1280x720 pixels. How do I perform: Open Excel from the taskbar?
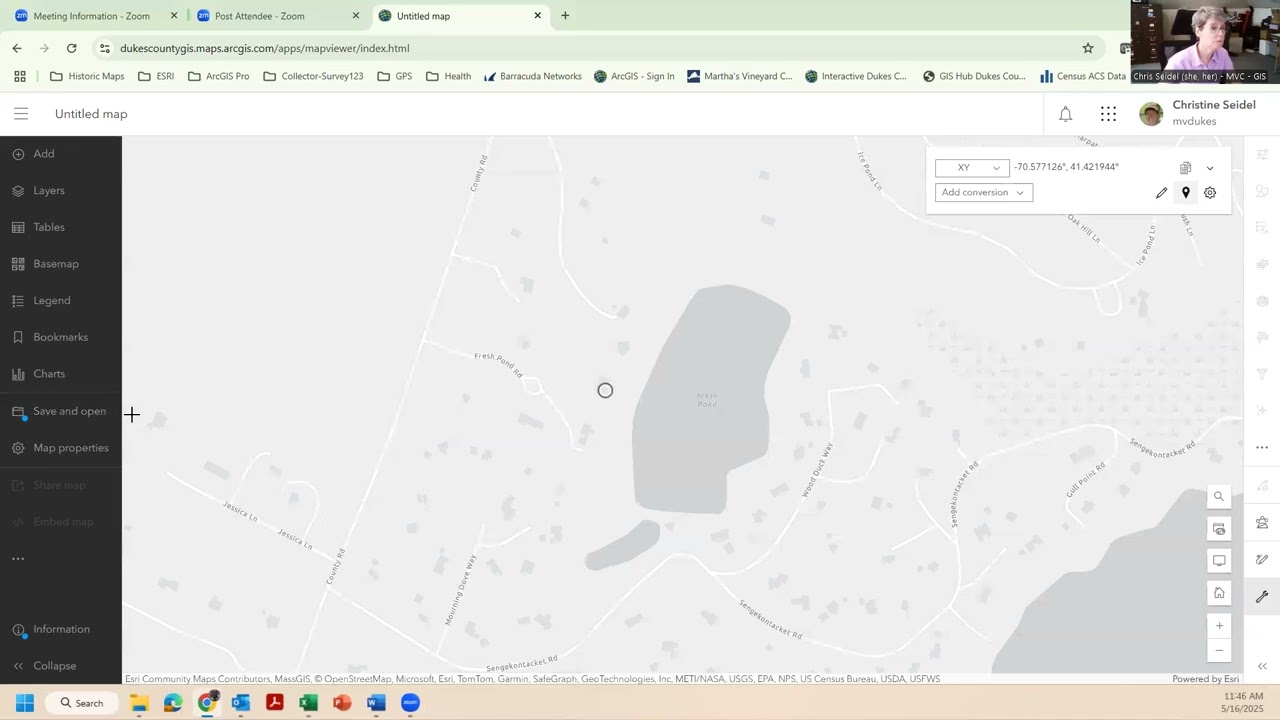(308, 703)
